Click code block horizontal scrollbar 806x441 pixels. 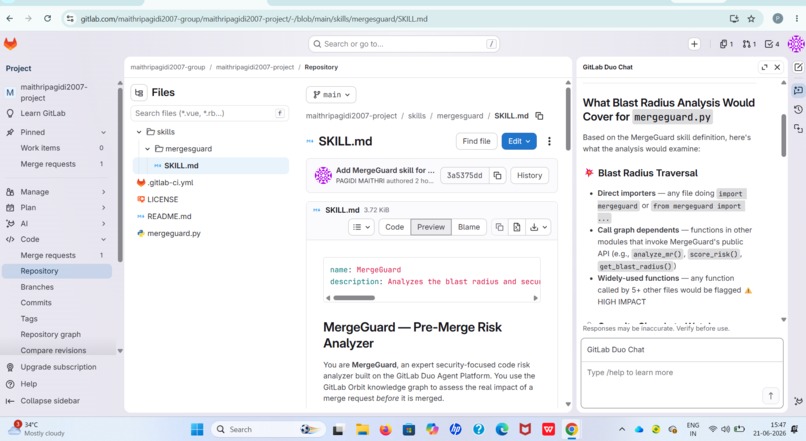(354, 298)
